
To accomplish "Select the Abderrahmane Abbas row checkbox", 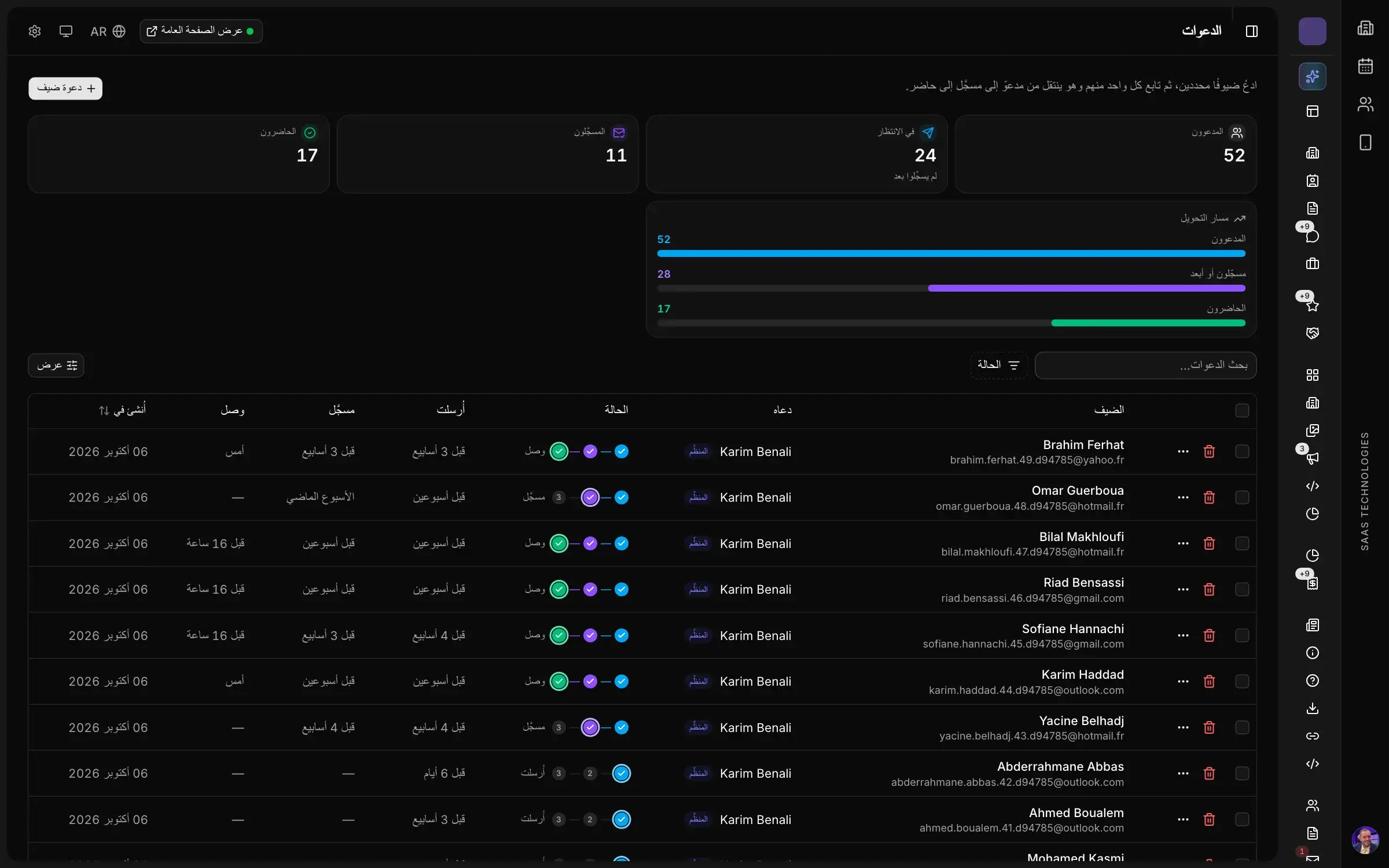I will [1242, 774].
